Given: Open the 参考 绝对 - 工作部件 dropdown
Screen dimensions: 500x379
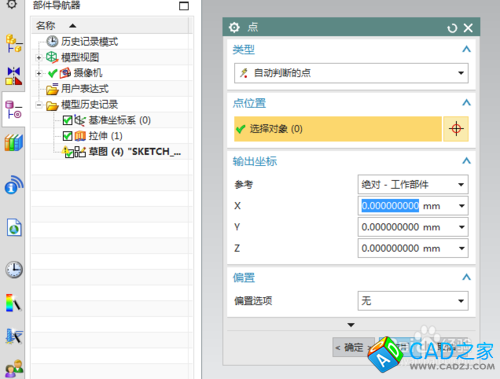Looking at the screenshot, I should [x=413, y=184].
